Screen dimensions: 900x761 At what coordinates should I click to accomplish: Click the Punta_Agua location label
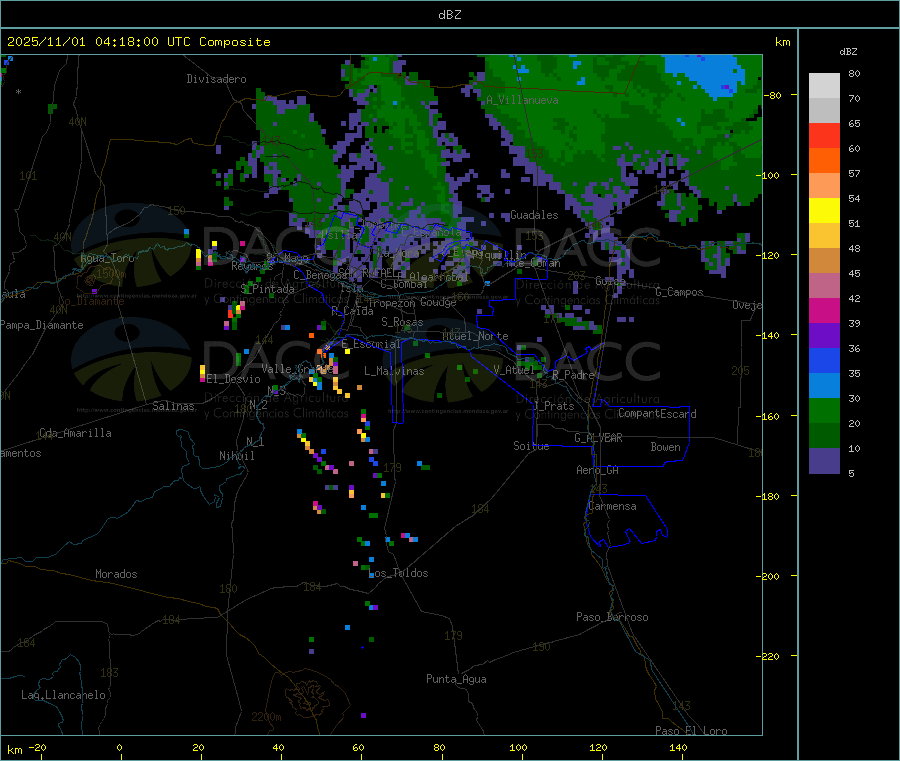456,679
